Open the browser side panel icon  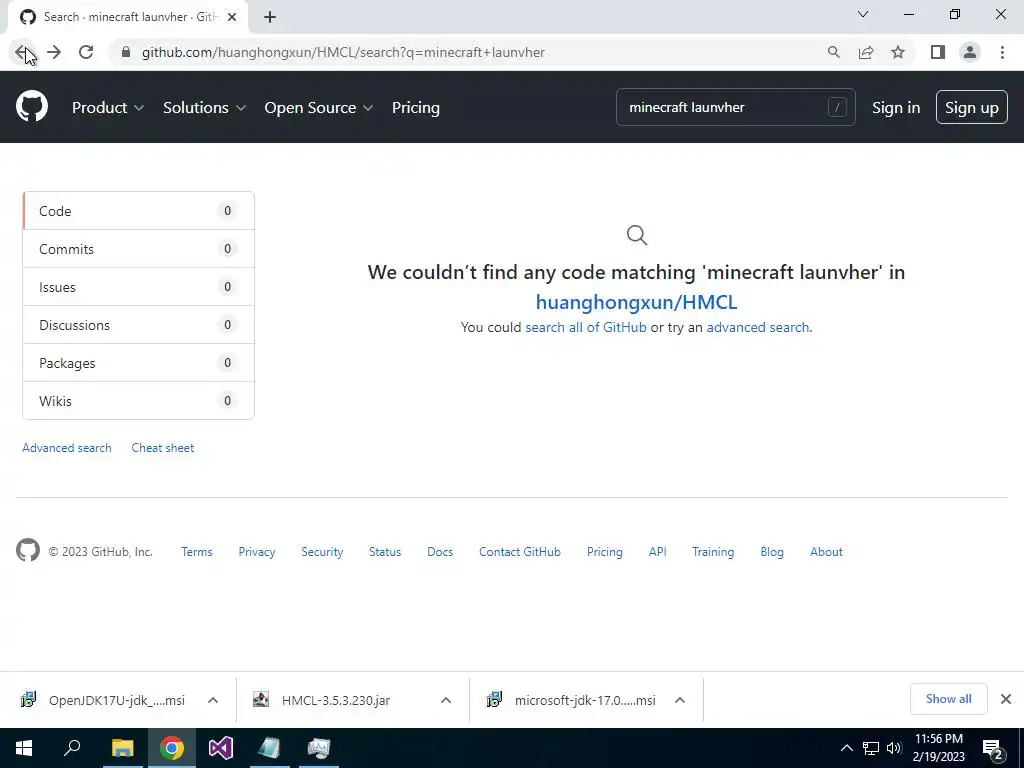(x=938, y=52)
